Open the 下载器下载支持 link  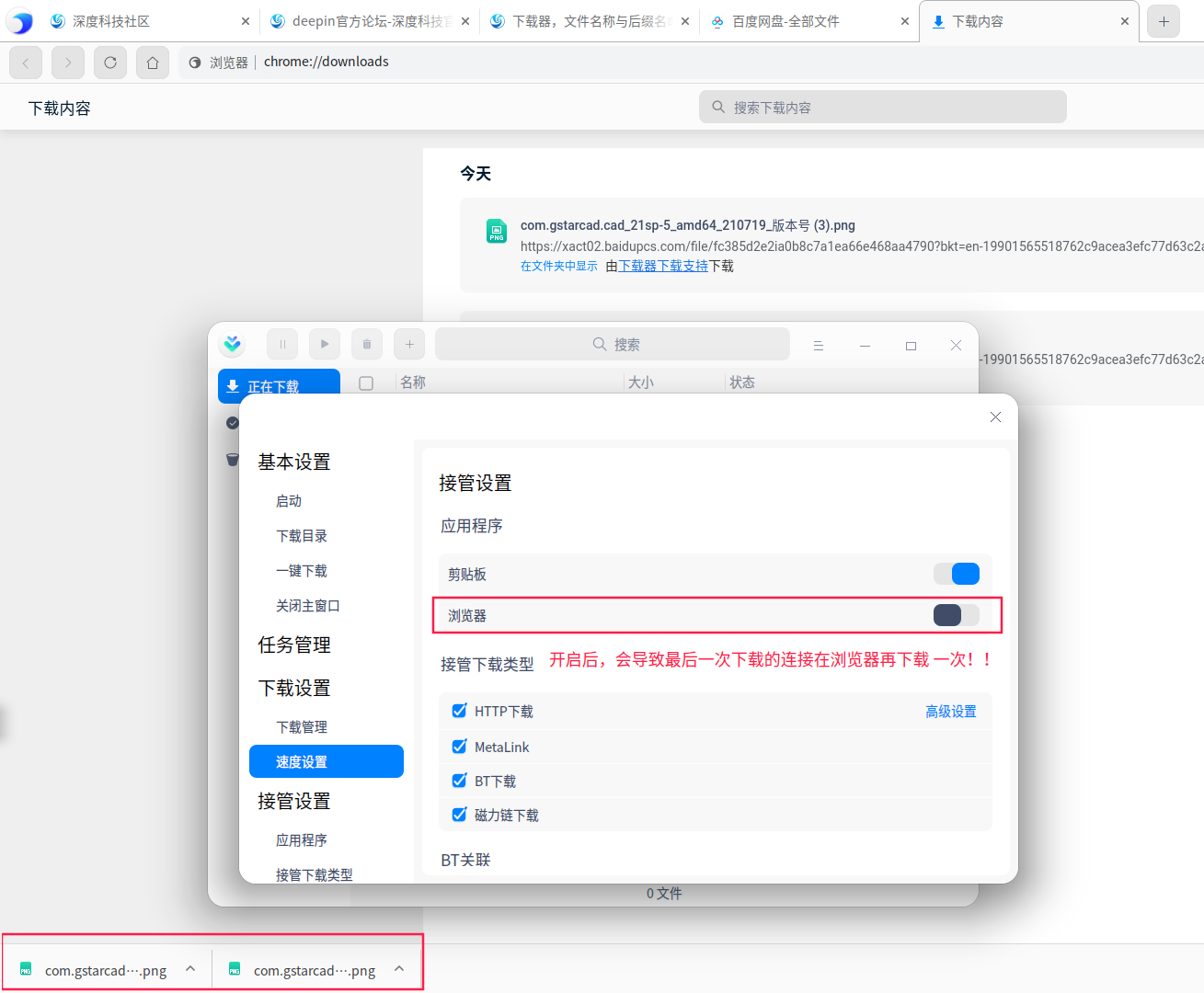click(x=663, y=266)
